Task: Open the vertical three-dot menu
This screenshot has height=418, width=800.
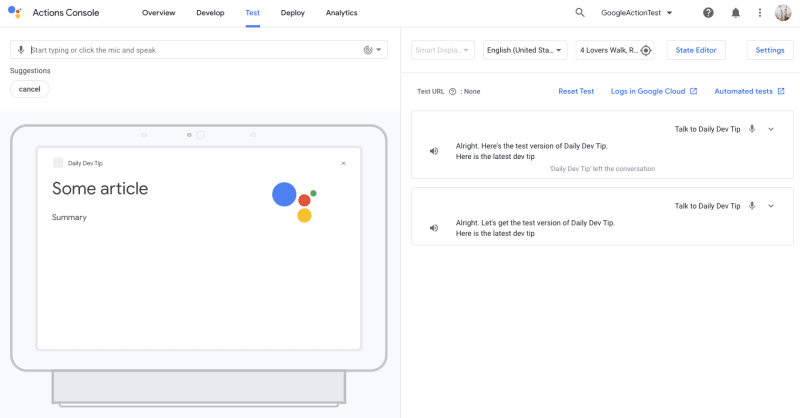Action: pyautogui.click(x=760, y=13)
